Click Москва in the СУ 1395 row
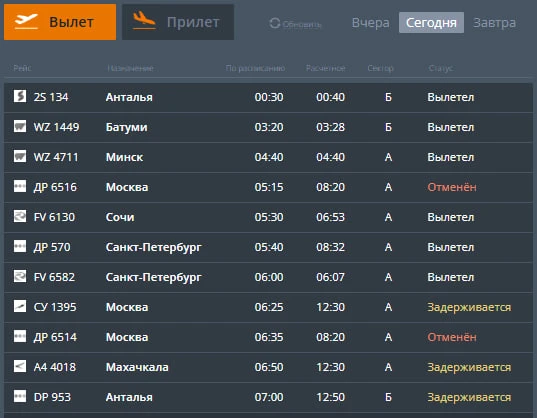 [127, 307]
